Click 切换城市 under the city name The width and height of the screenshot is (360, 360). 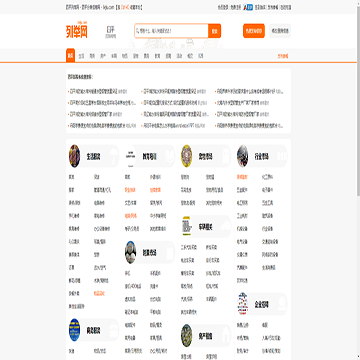coord(110,36)
